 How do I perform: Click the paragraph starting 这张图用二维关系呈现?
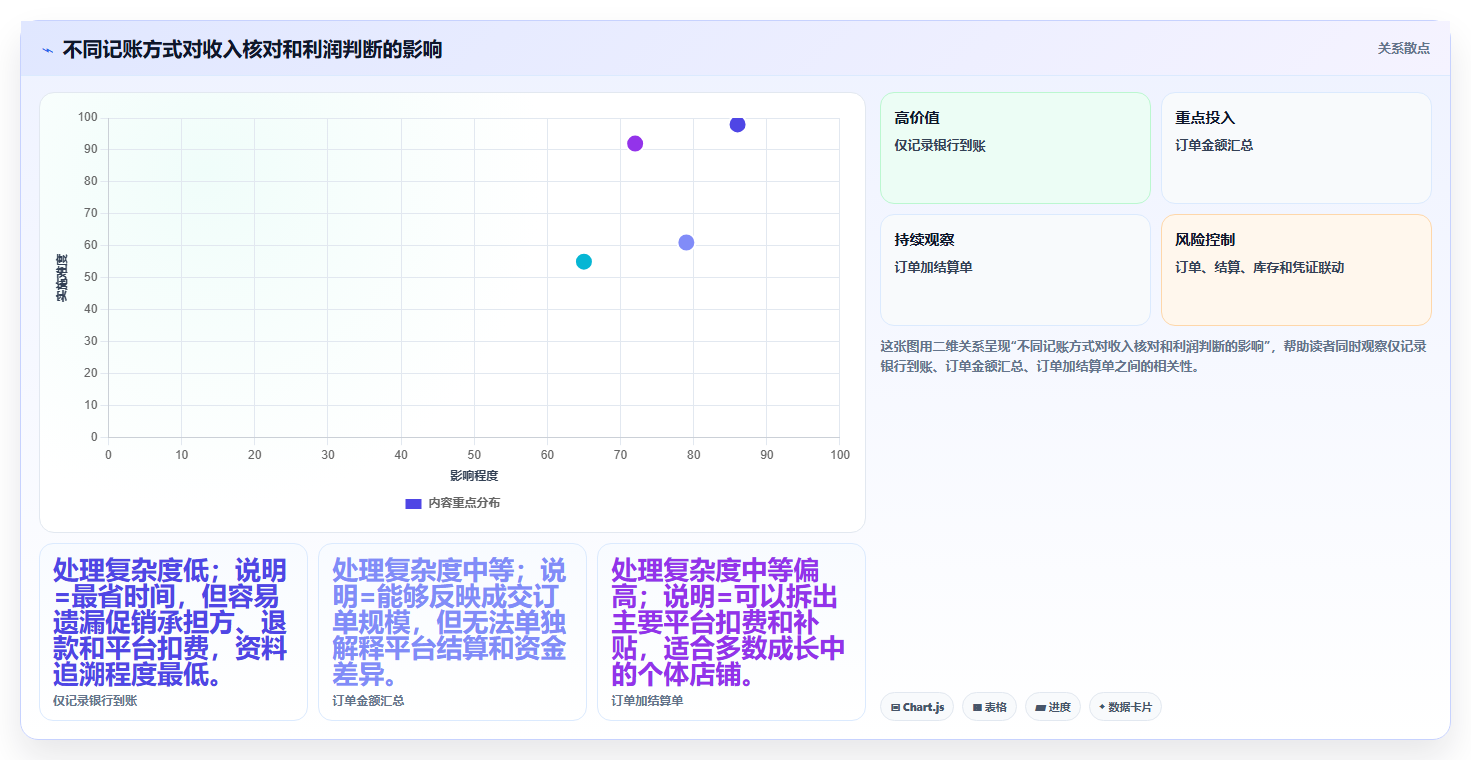point(1153,356)
